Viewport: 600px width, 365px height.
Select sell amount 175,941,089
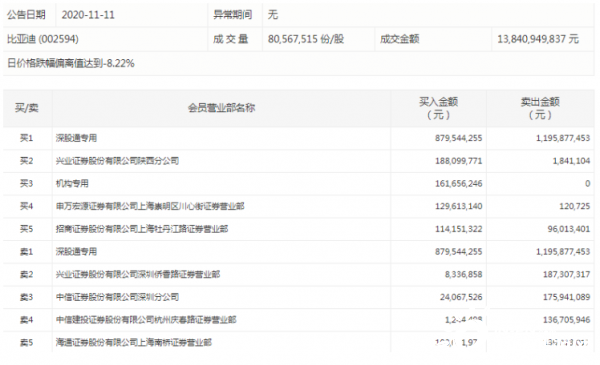pyautogui.click(x=566, y=297)
